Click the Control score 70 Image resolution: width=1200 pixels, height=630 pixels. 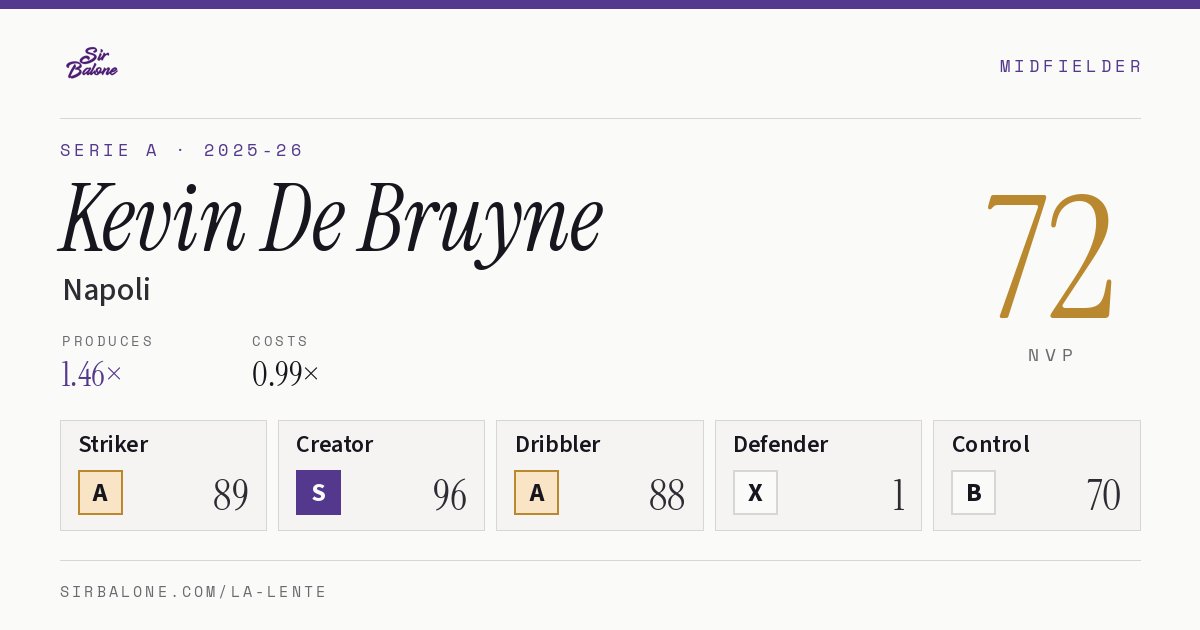point(1104,494)
